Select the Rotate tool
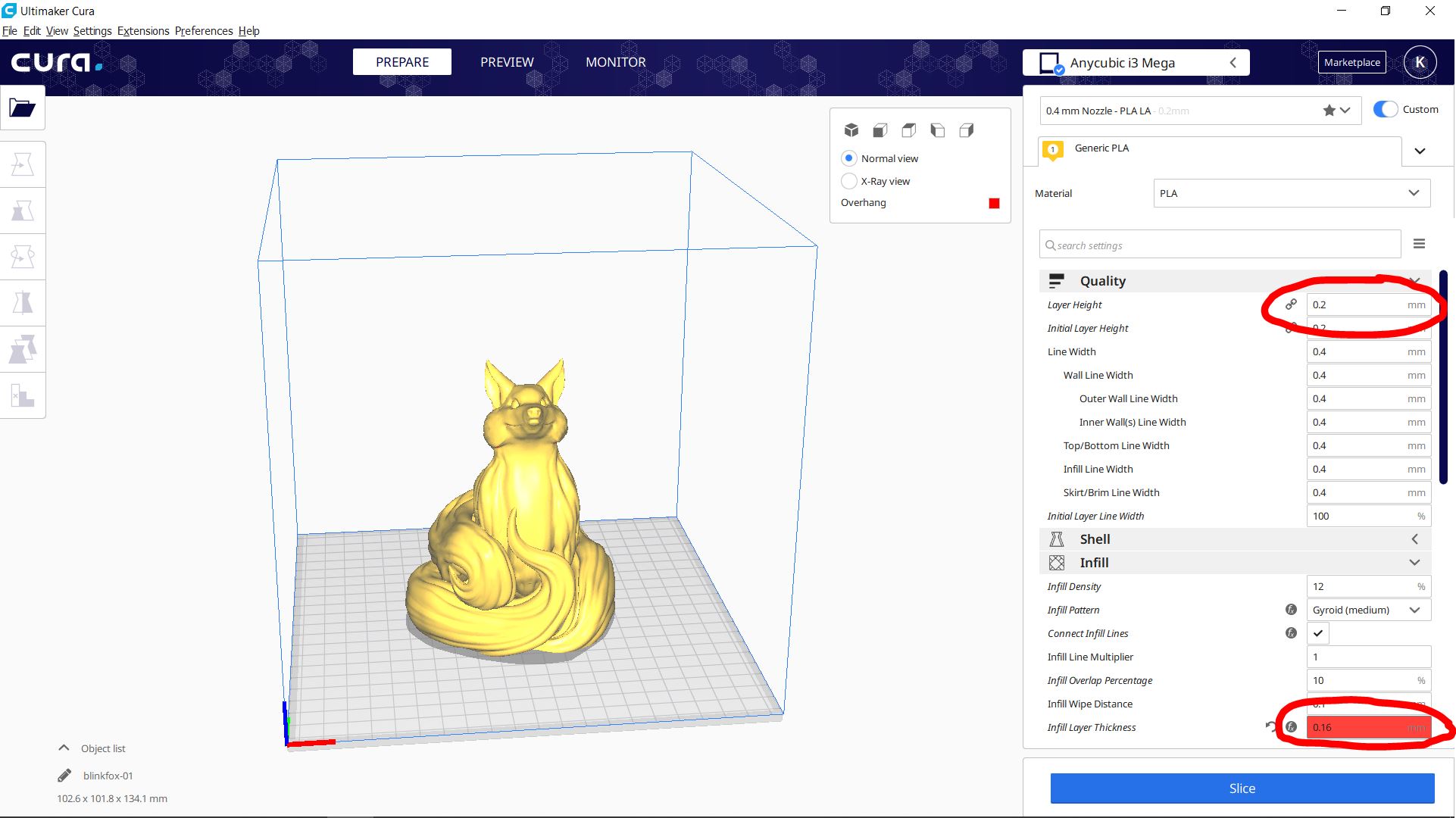Image resolution: width=1456 pixels, height=818 pixels. 21,256
